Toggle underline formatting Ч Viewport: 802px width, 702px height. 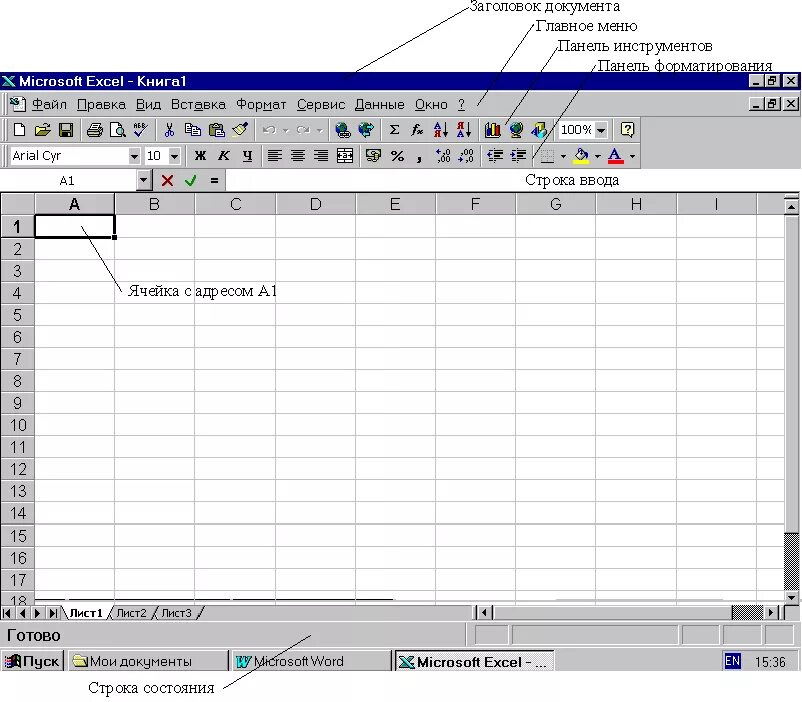click(x=247, y=156)
